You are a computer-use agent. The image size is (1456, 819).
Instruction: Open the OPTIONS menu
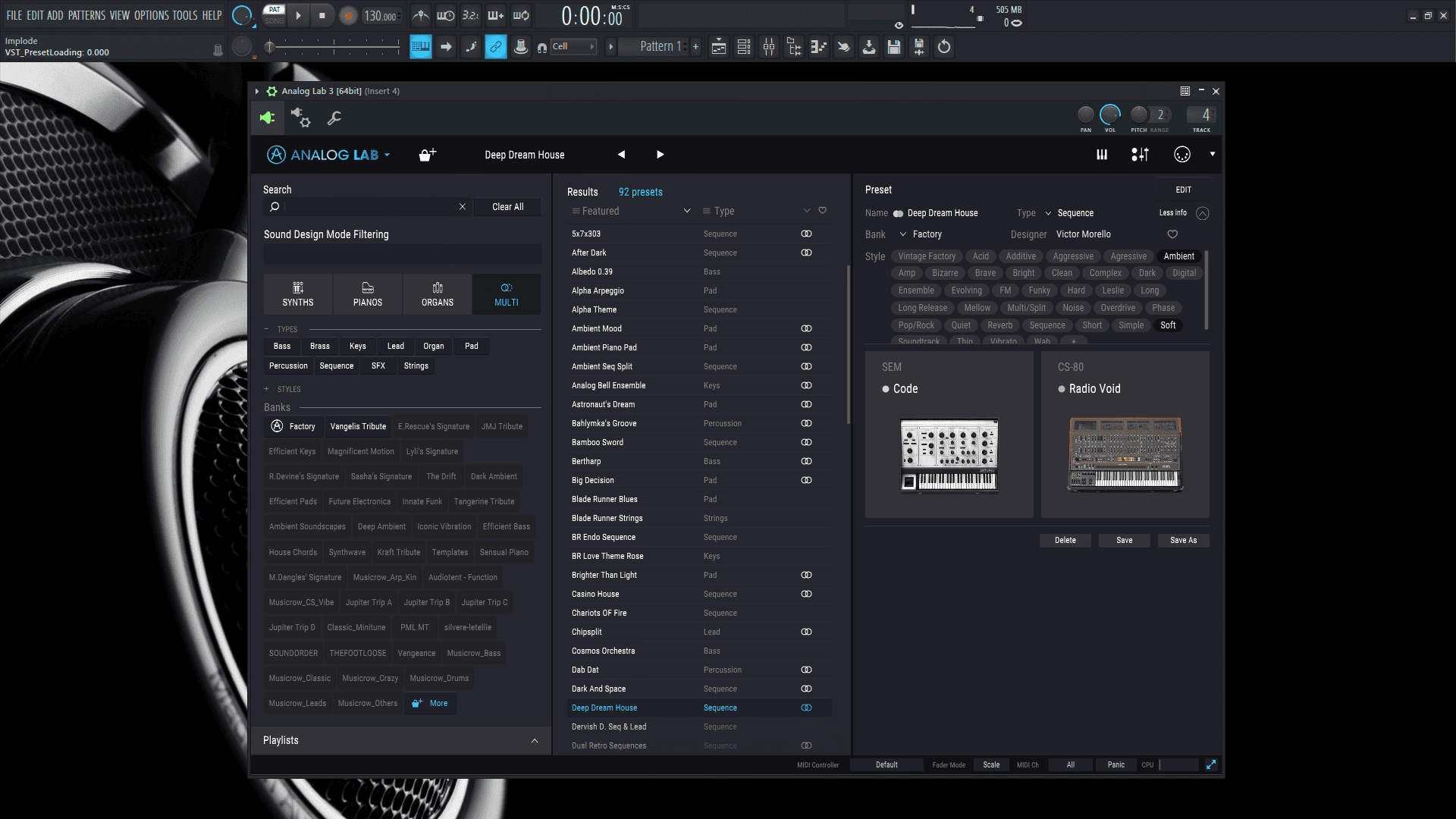coord(151,15)
